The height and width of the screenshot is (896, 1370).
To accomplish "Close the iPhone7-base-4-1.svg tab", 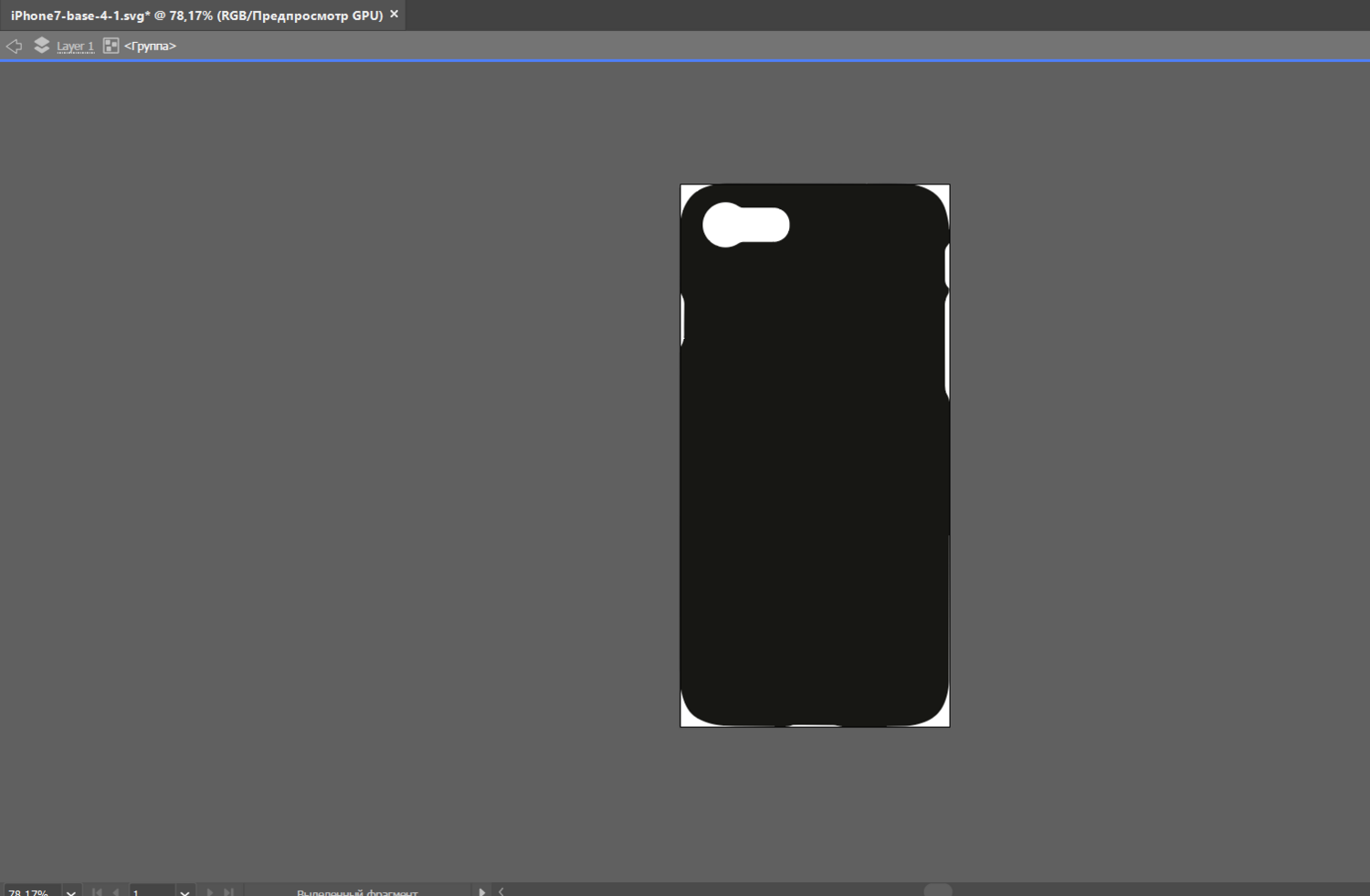I will coord(395,15).
